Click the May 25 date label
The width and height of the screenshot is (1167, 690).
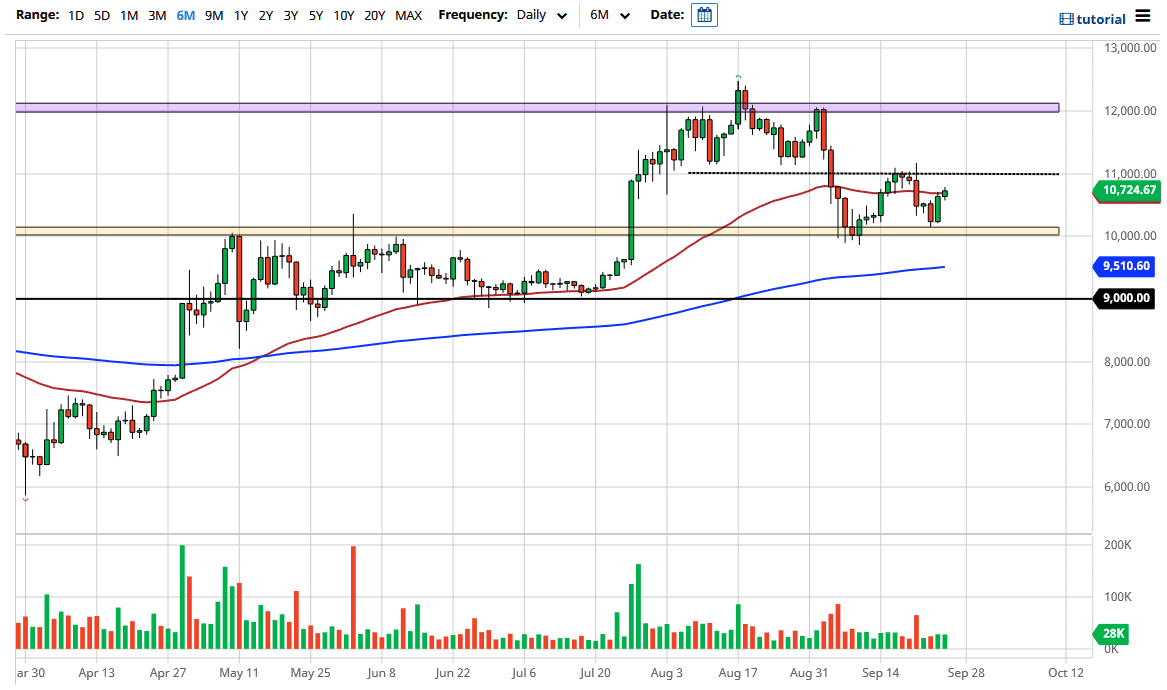[310, 673]
